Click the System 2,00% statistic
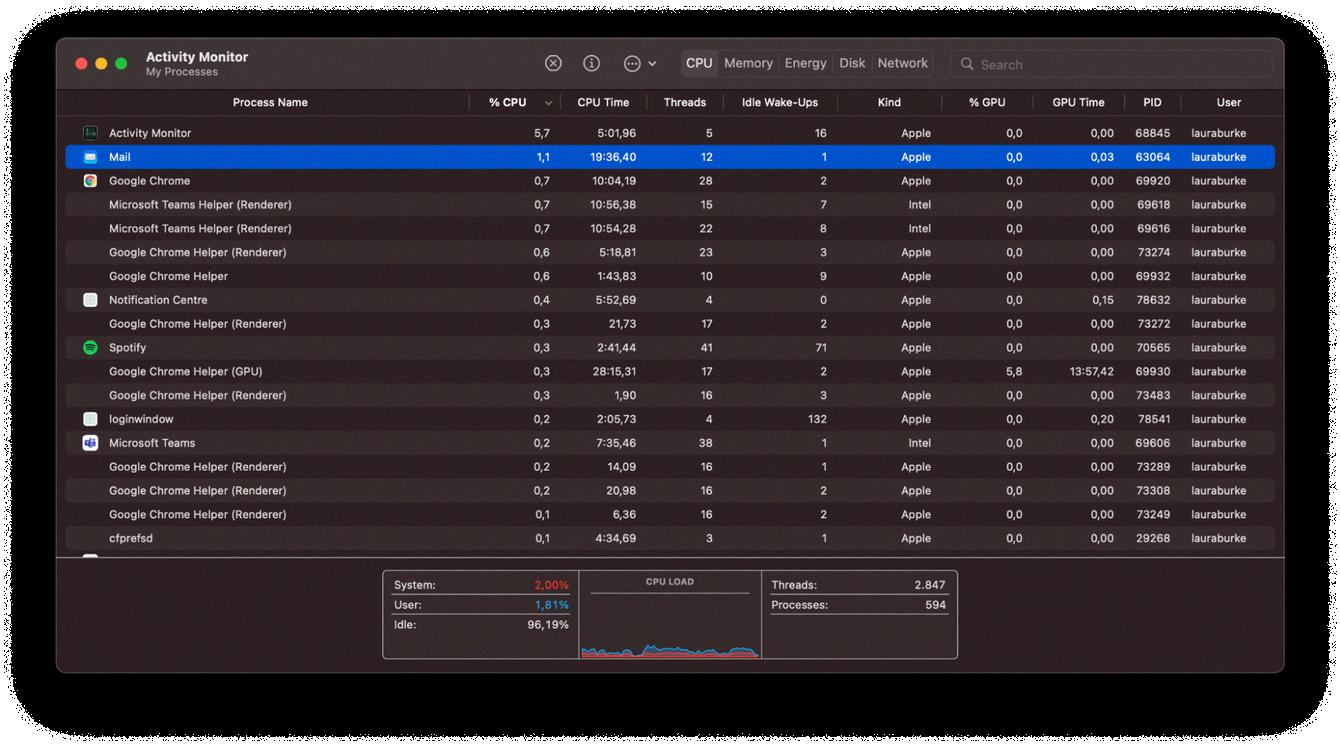Image resolution: width=1340 pixels, height=747 pixels. [x=481, y=585]
